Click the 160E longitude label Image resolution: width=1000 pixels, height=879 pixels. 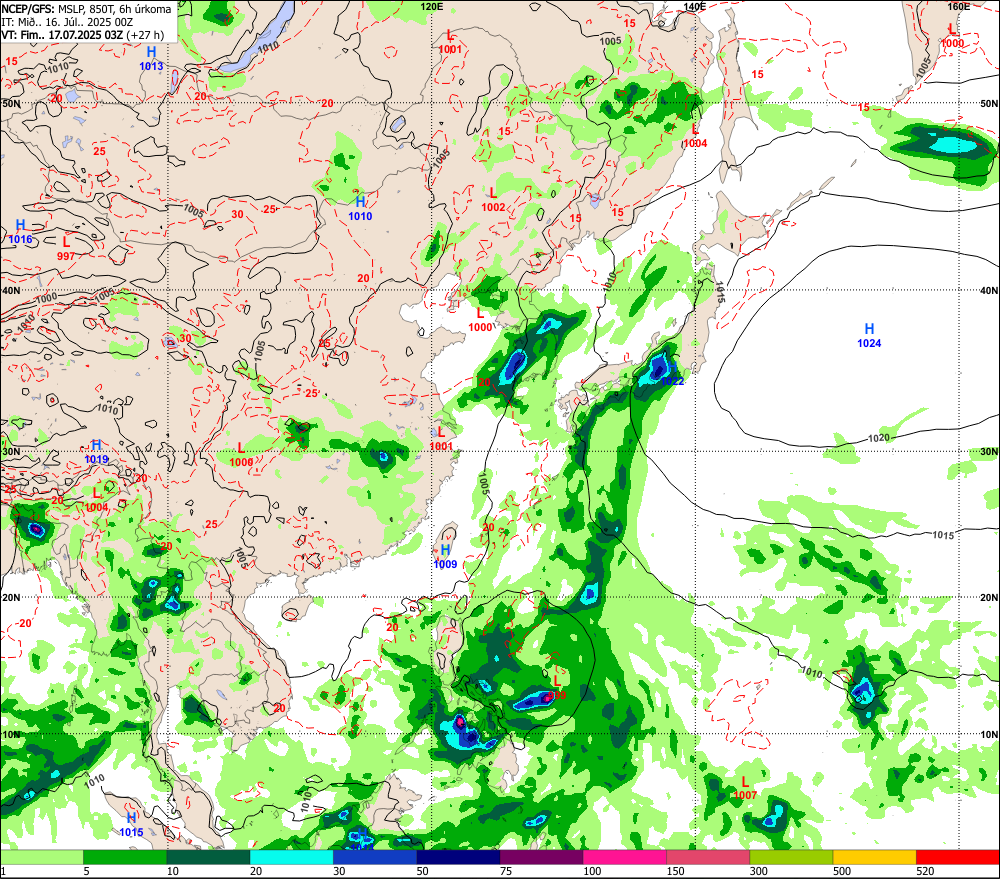pos(959,6)
